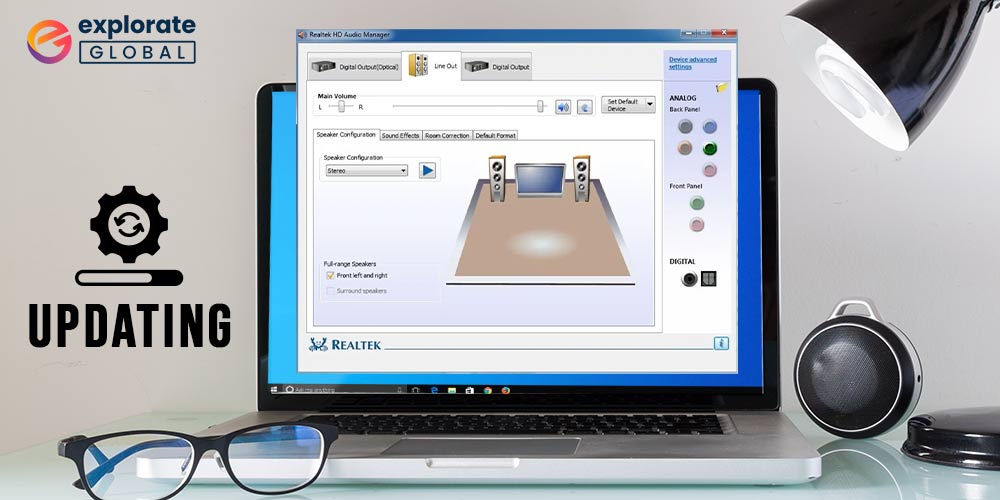The height and width of the screenshot is (500, 1000).
Task: Click the mute speaker icon beside Main Volume
Action: click(562, 107)
